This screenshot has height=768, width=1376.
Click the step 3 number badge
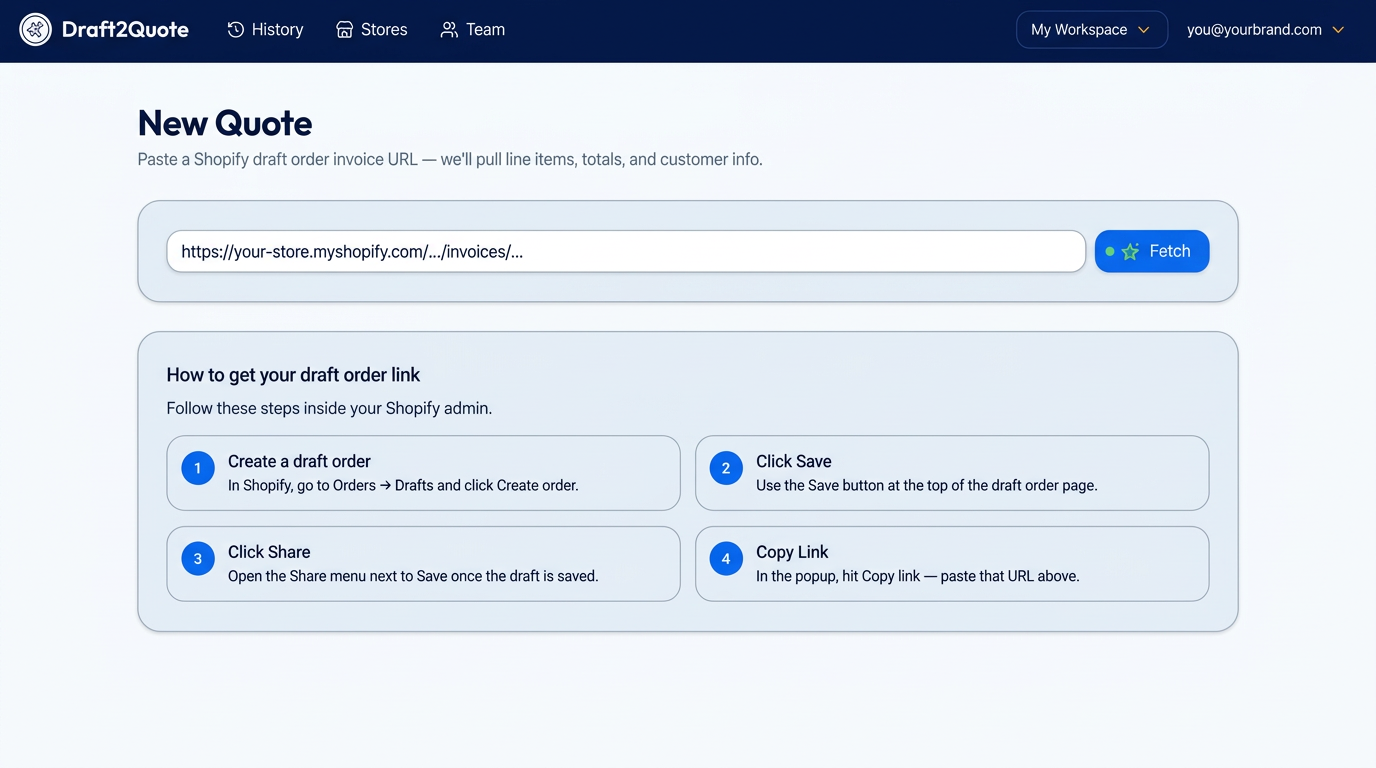[x=198, y=559]
